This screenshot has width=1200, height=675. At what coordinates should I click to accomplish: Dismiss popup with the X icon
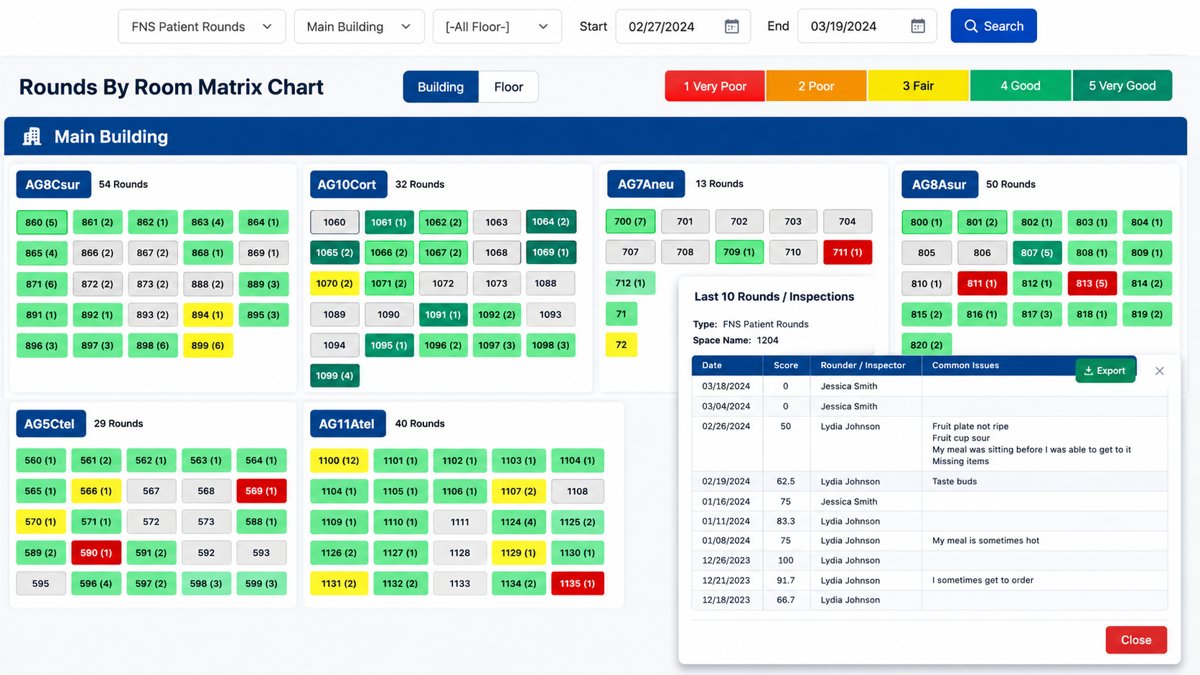(1159, 371)
